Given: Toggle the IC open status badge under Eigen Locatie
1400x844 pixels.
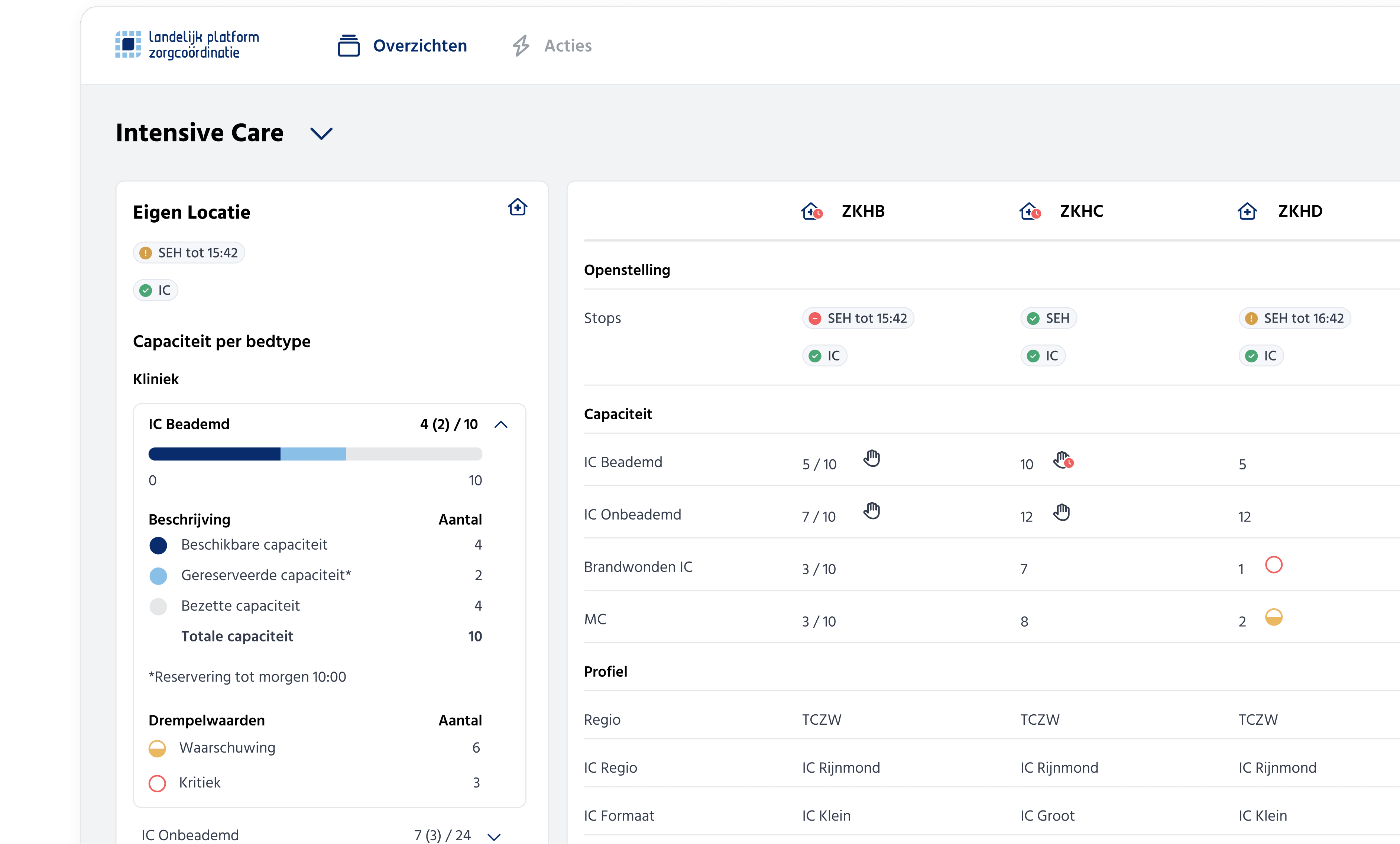Looking at the screenshot, I should click(x=155, y=290).
